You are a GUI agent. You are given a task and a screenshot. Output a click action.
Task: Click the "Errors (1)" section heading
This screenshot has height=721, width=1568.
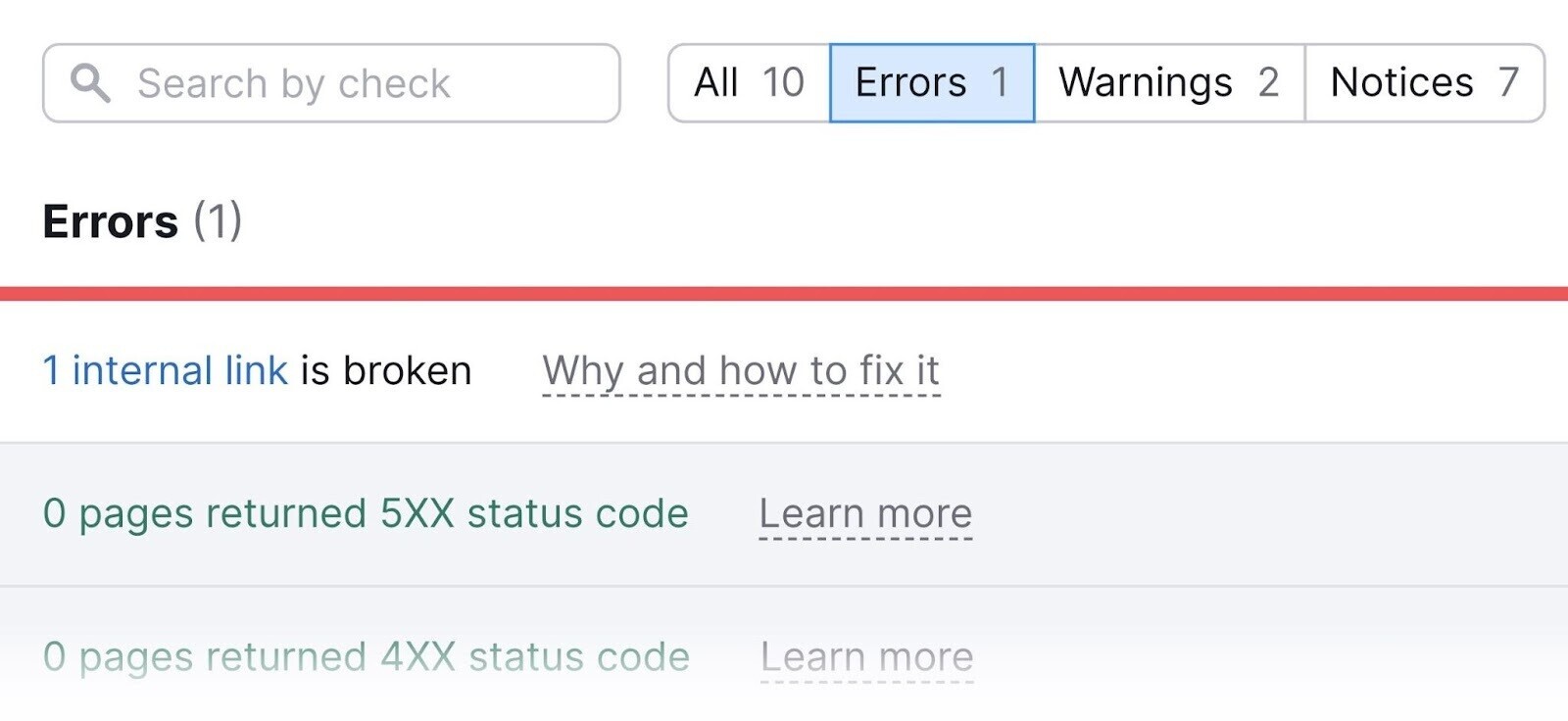tap(142, 221)
